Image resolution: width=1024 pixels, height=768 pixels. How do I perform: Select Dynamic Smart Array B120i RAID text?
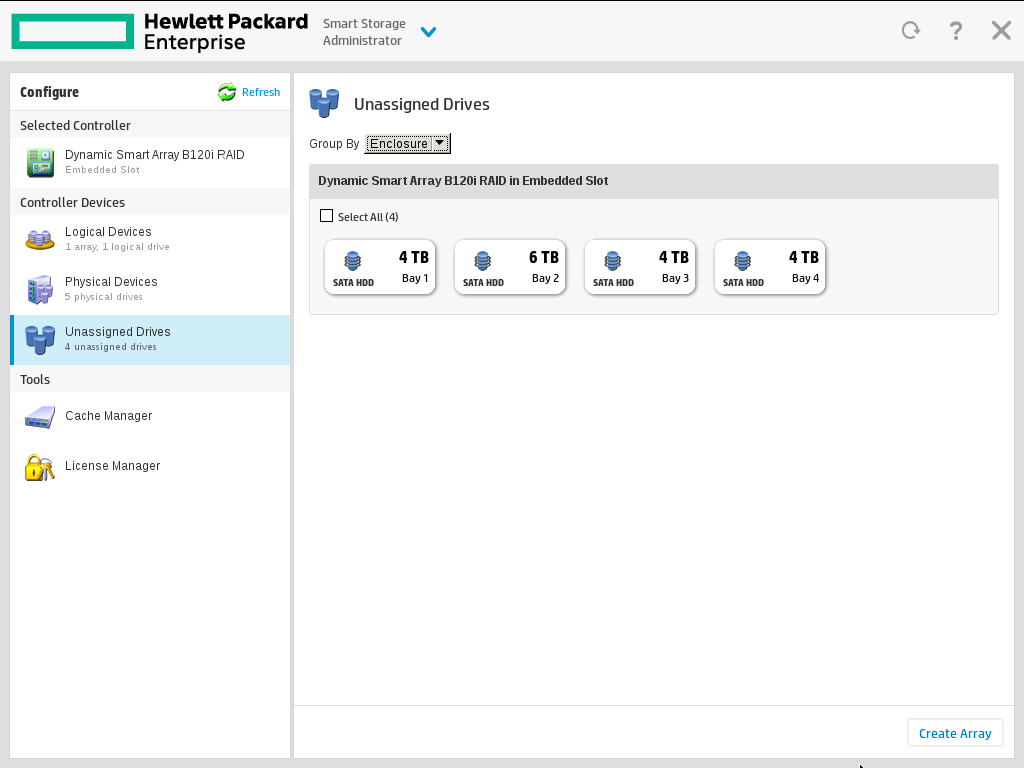pyautogui.click(x=155, y=155)
